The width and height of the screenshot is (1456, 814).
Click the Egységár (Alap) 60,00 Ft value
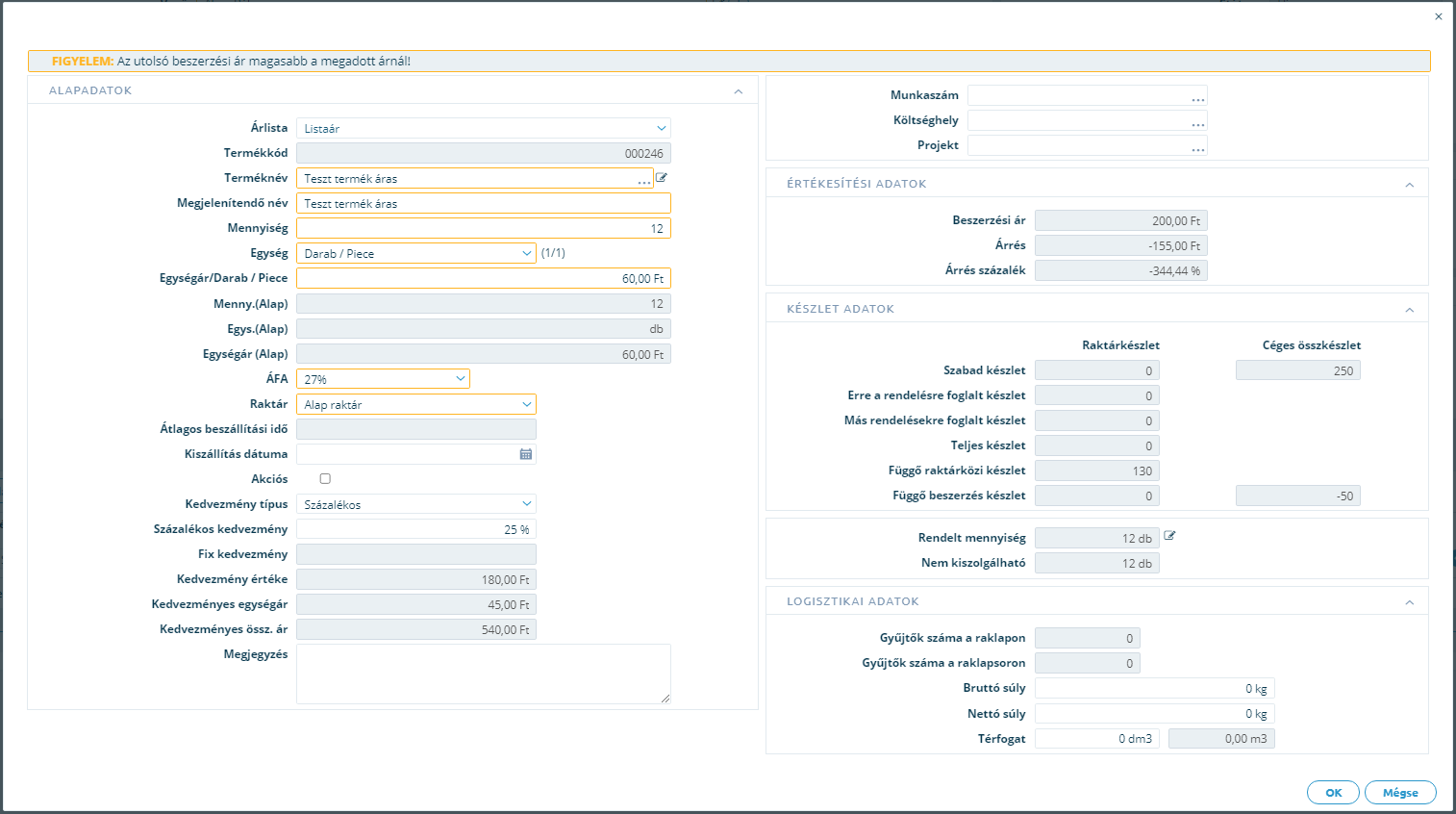click(484, 354)
